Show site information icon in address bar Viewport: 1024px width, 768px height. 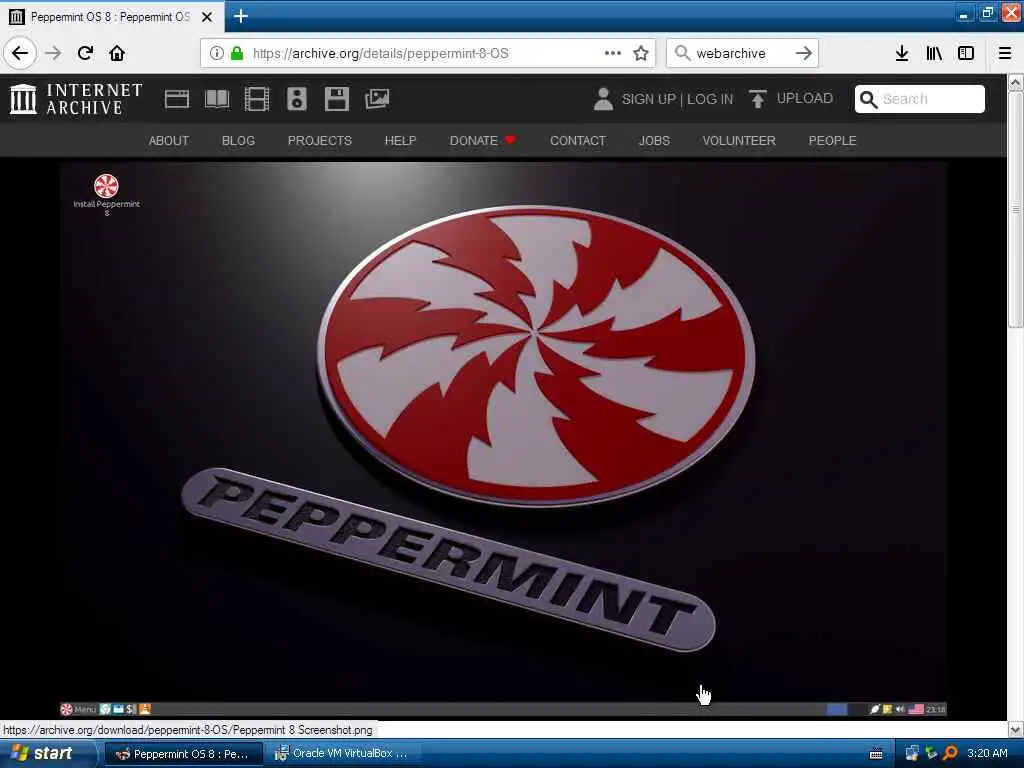click(x=217, y=53)
